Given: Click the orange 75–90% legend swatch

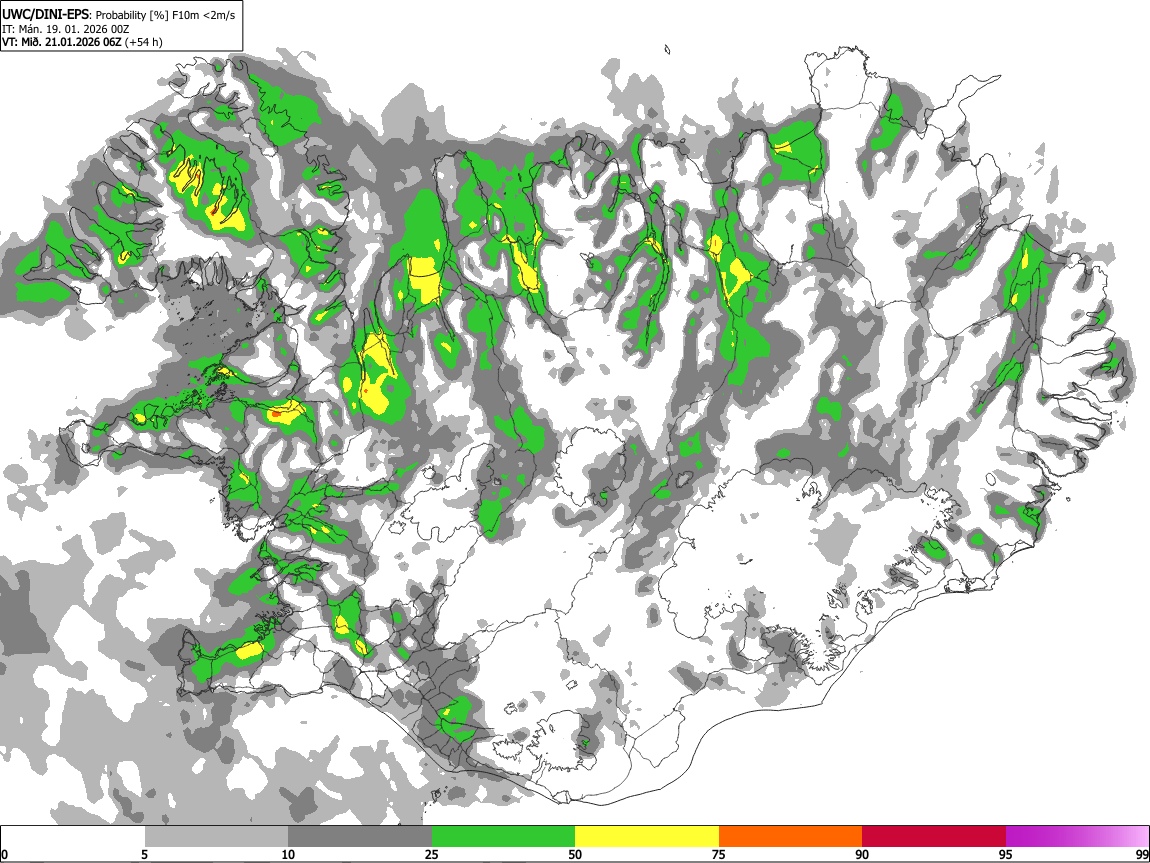Looking at the screenshot, I should (790, 837).
